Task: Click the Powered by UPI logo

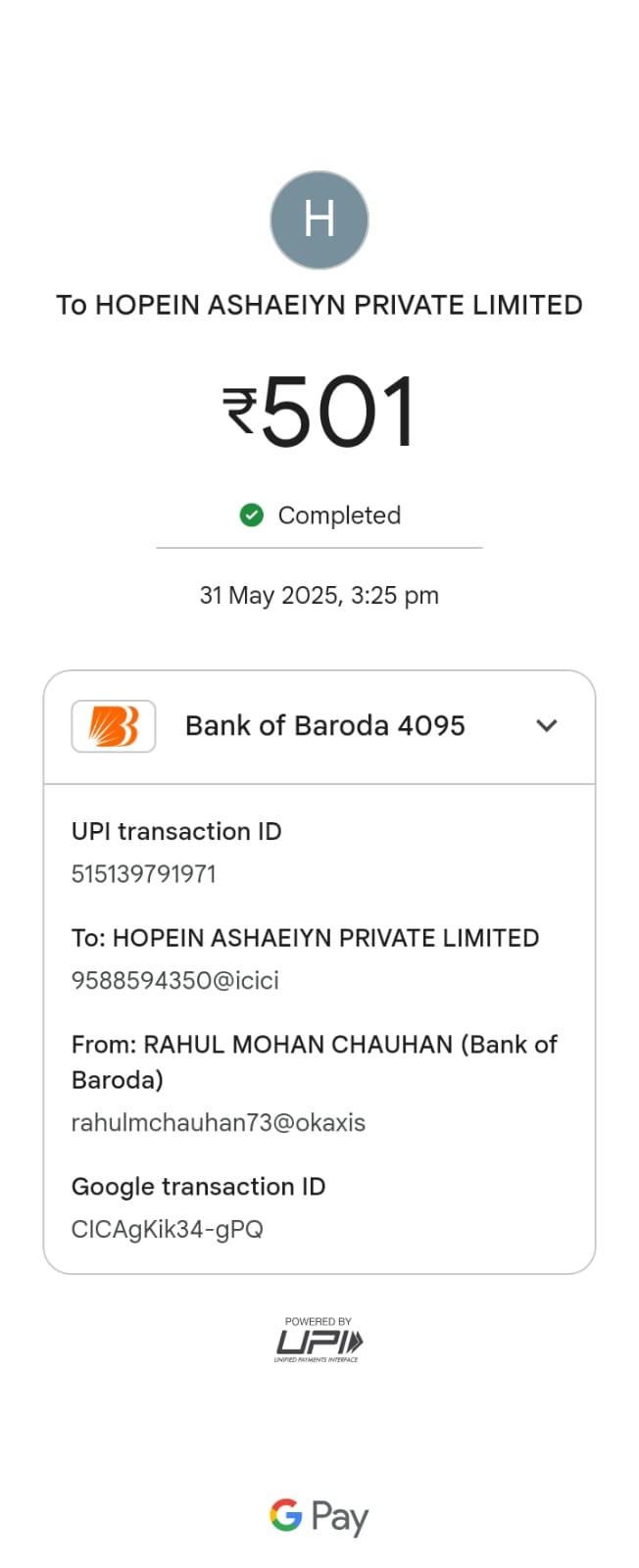Action: click(x=319, y=1340)
